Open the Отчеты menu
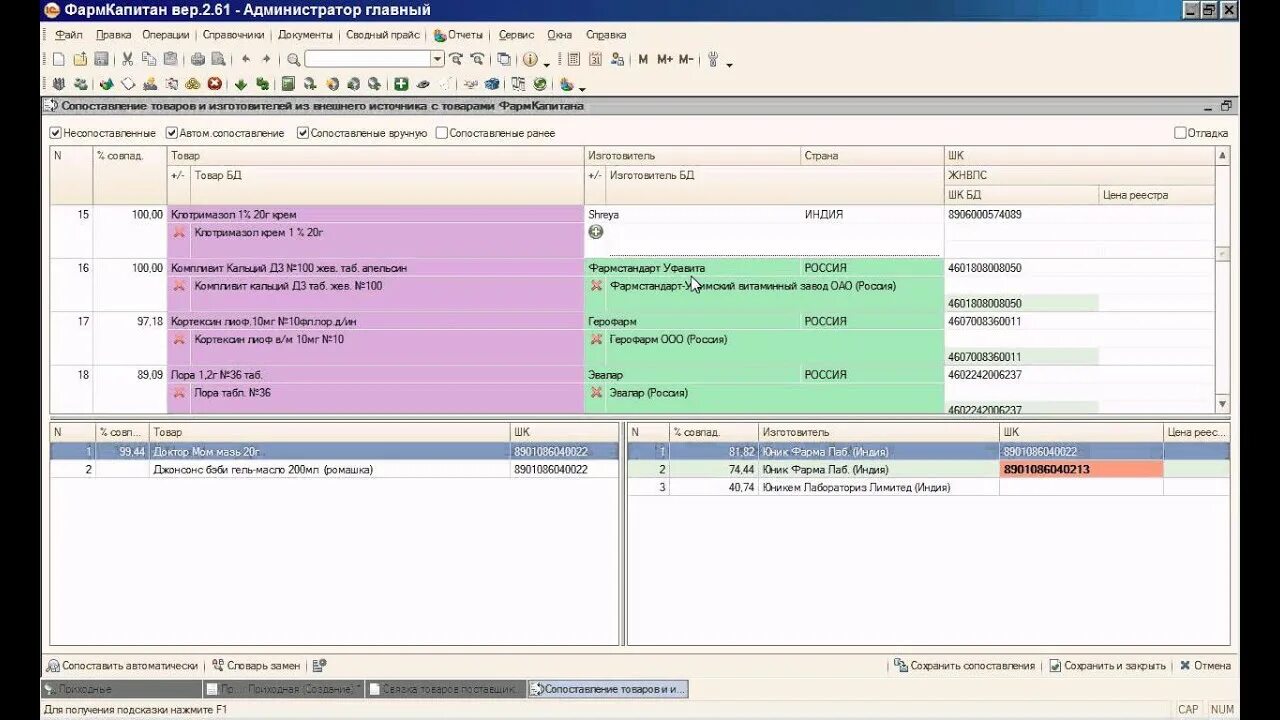The height and width of the screenshot is (720, 1280). click(459, 35)
